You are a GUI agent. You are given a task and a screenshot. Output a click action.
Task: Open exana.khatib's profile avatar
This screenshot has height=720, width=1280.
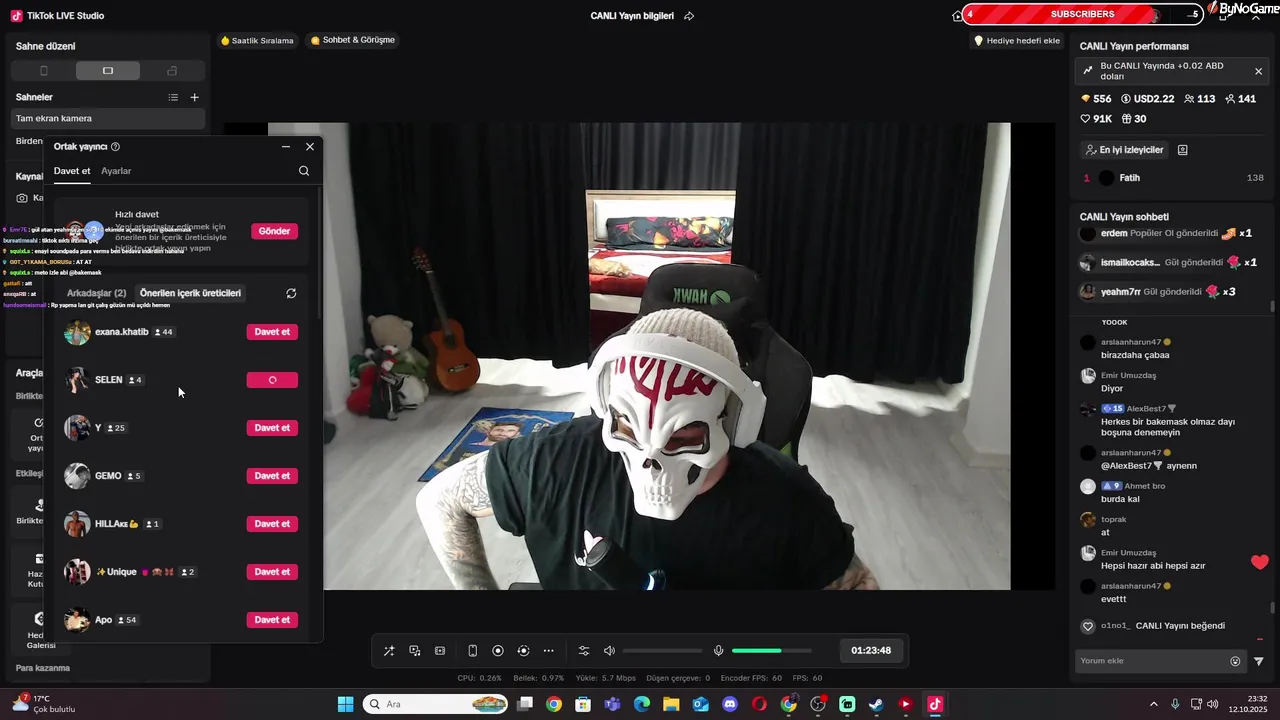77,332
